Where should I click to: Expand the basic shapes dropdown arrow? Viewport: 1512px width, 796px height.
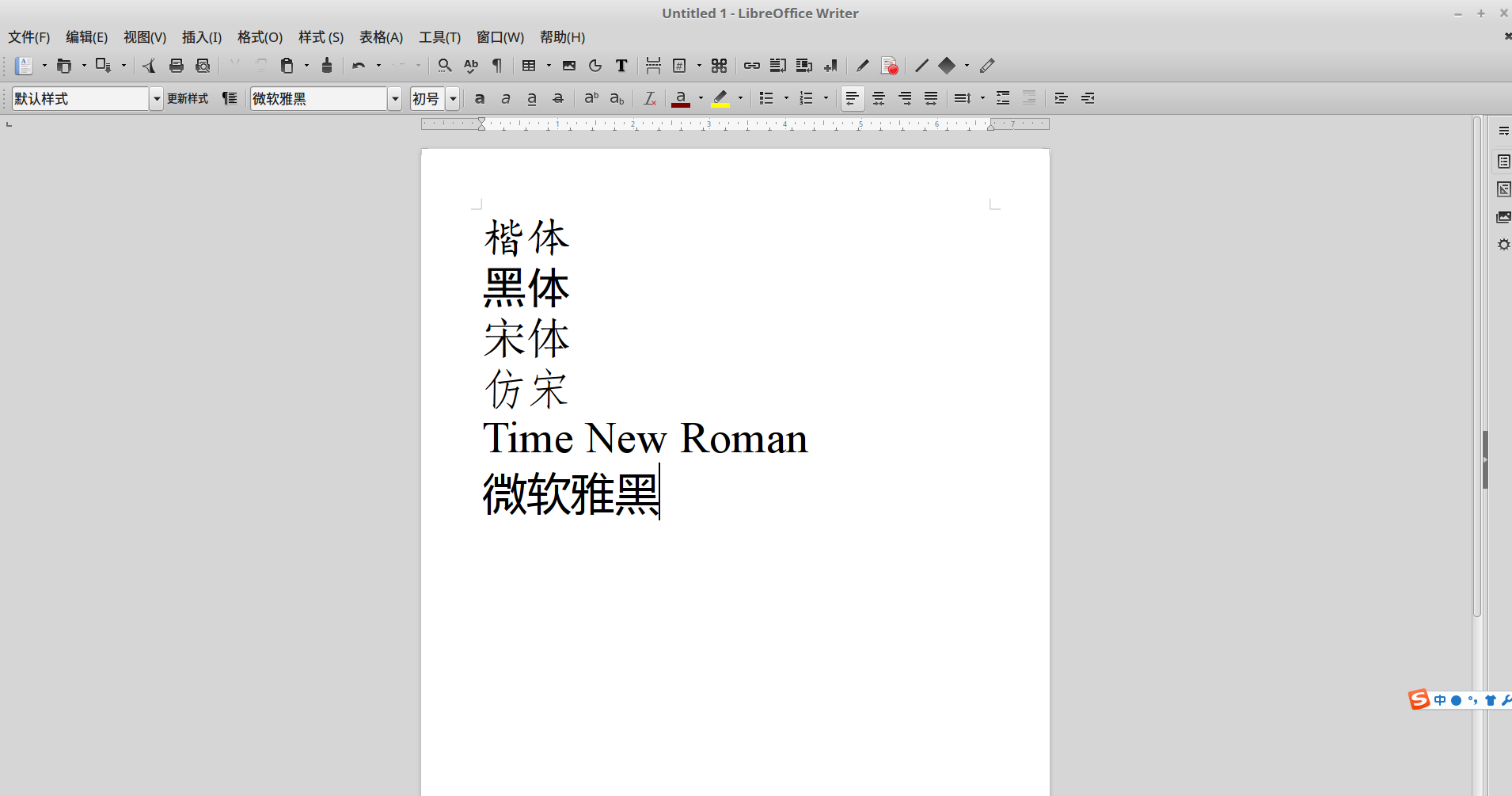pos(967,66)
